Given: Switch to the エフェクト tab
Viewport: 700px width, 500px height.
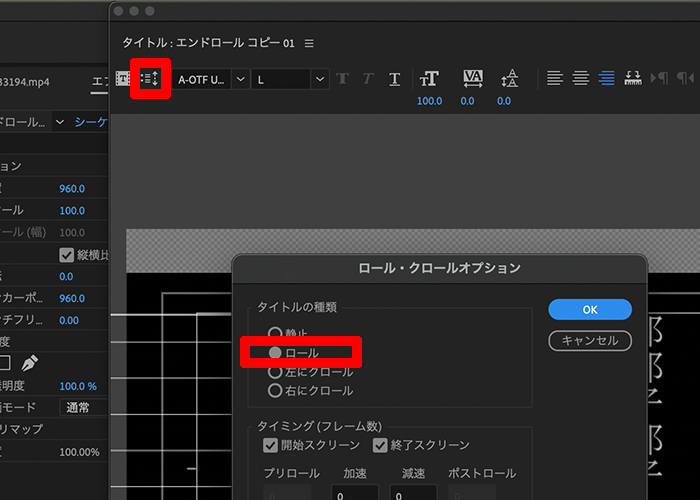Looking at the screenshot, I should (100, 82).
